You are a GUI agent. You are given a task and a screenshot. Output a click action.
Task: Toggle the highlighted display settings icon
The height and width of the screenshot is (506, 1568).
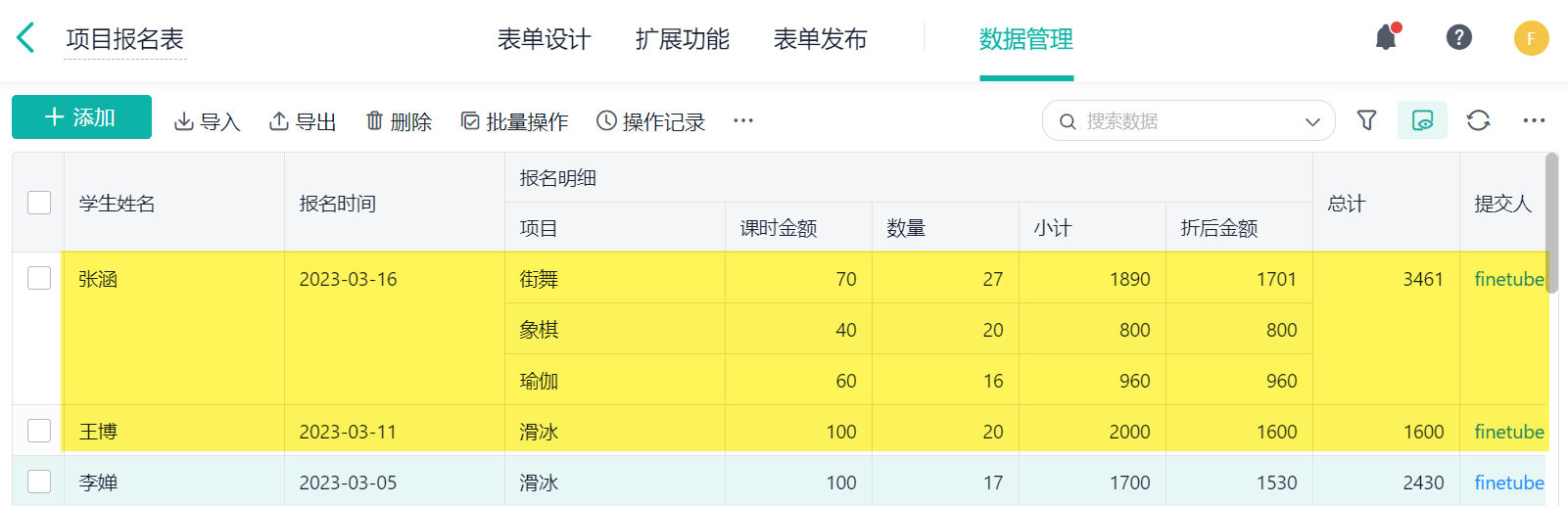click(1422, 120)
